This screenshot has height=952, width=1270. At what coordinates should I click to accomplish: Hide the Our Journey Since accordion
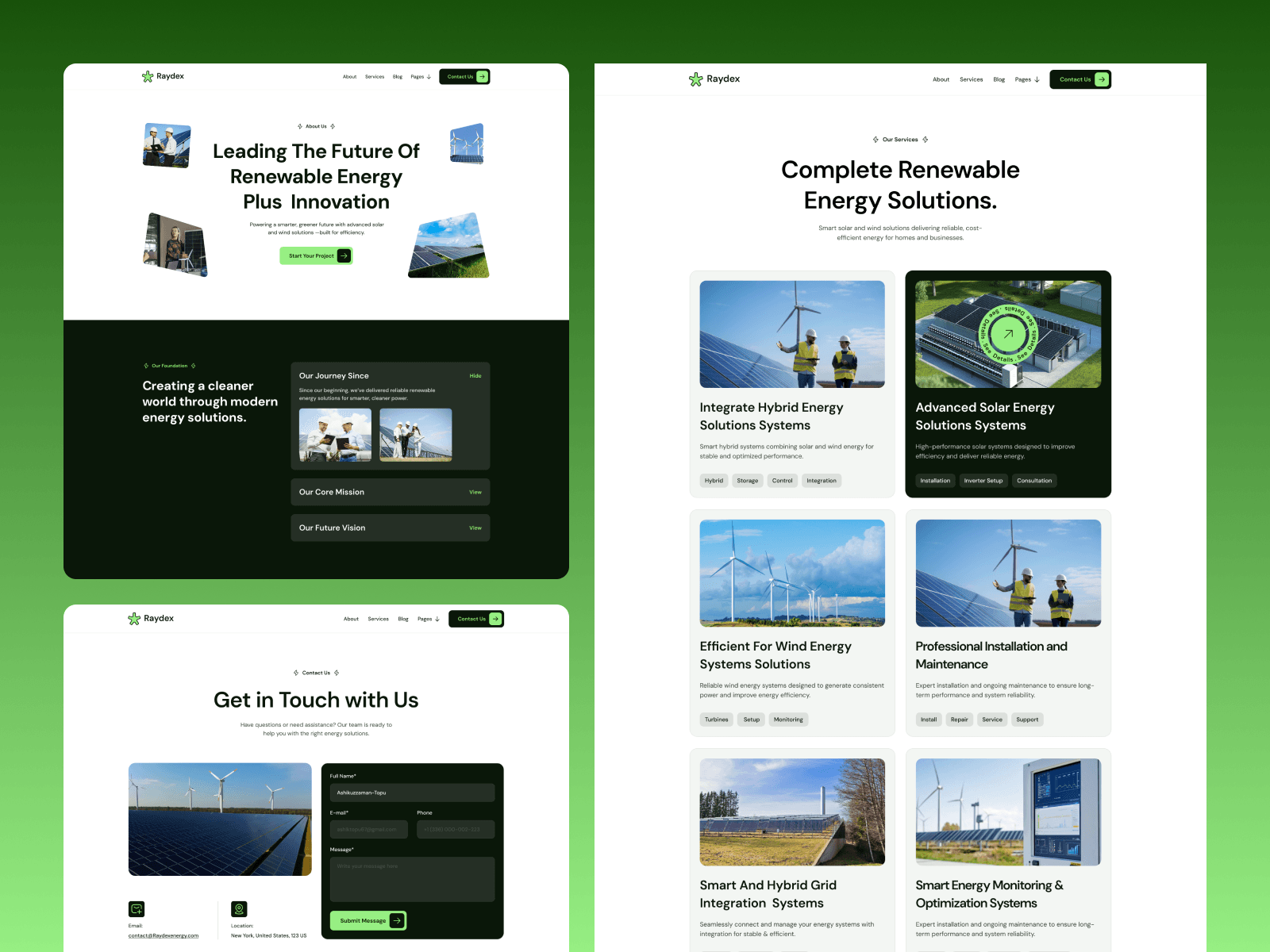tap(475, 376)
